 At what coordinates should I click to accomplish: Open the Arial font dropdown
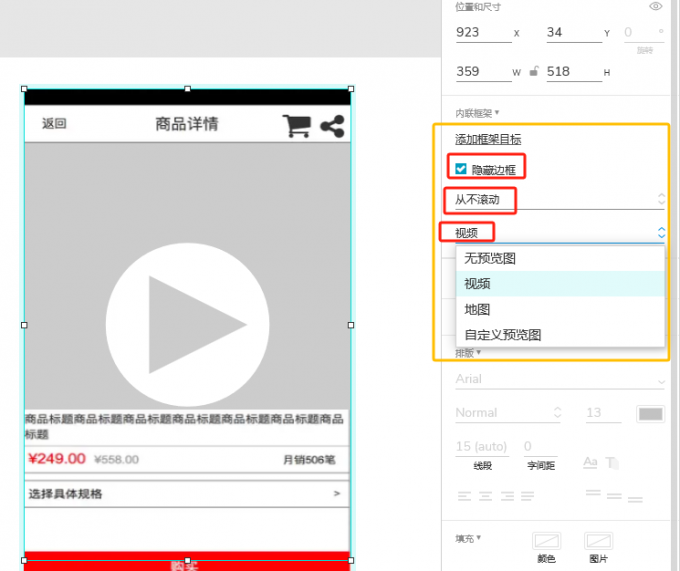tap(560, 379)
